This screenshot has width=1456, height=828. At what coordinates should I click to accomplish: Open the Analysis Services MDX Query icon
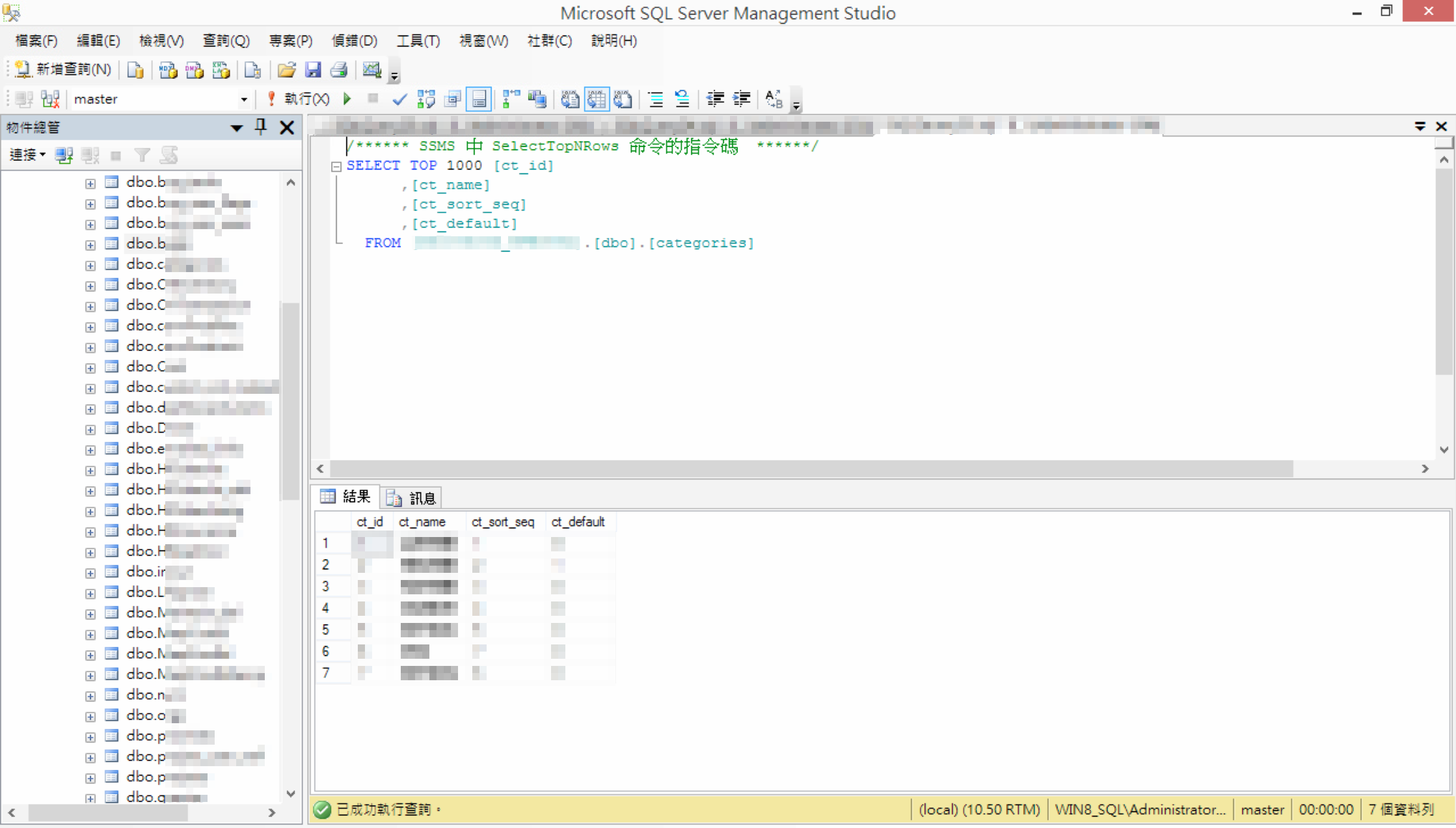coord(168,70)
